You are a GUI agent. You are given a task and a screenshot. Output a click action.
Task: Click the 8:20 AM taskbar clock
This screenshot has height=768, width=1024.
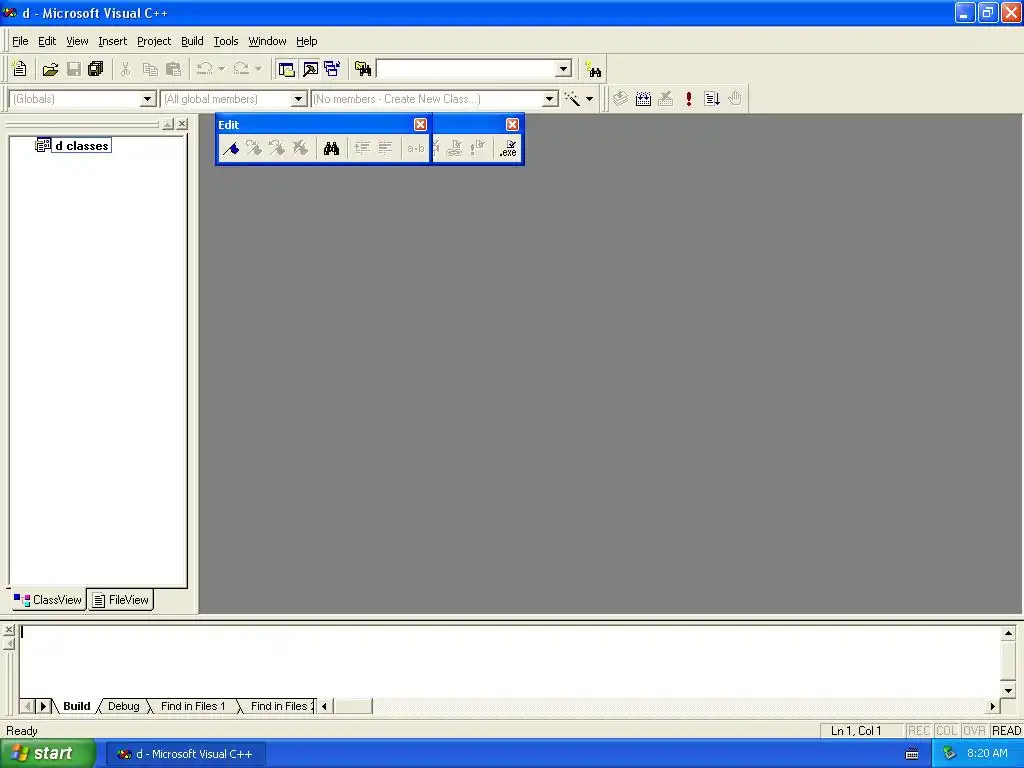click(987, 754)
